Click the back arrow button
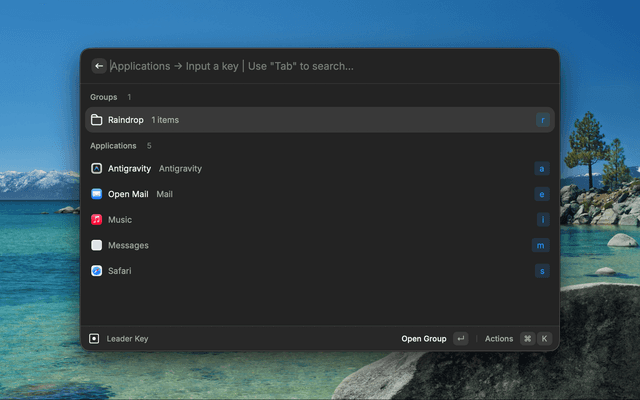 click(99, 66)
